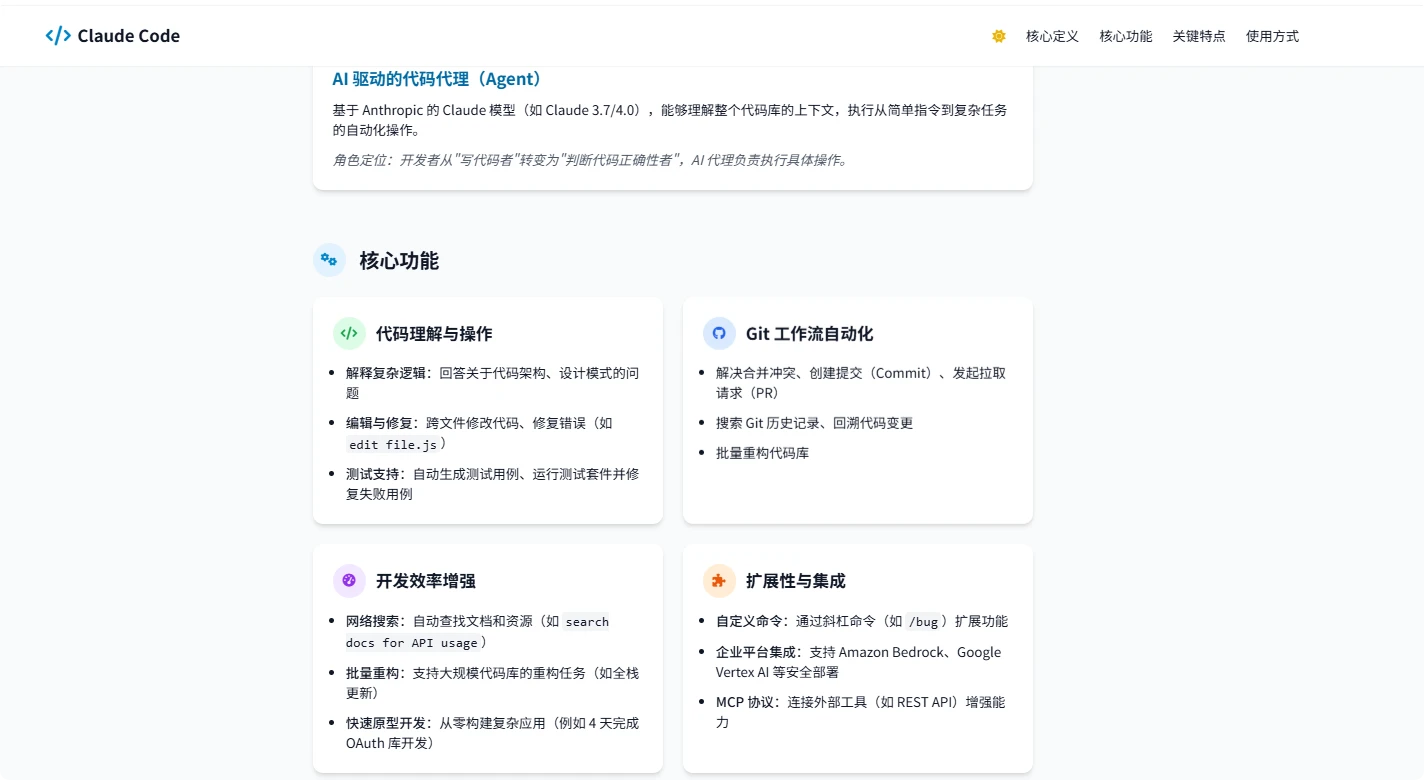
Task: Select the 关键特点 nav item
Action: click(1199, 36)
